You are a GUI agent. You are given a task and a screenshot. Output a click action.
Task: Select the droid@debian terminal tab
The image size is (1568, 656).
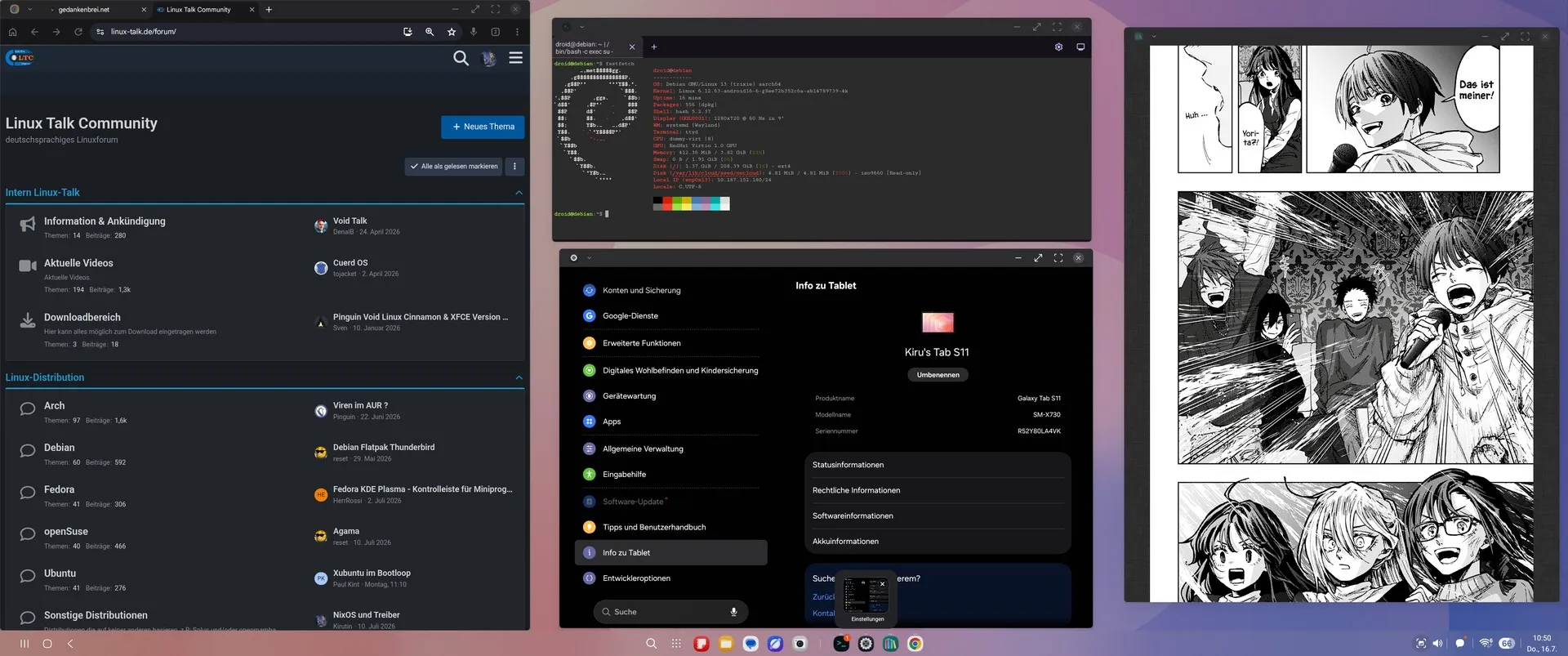pos(597,47)
